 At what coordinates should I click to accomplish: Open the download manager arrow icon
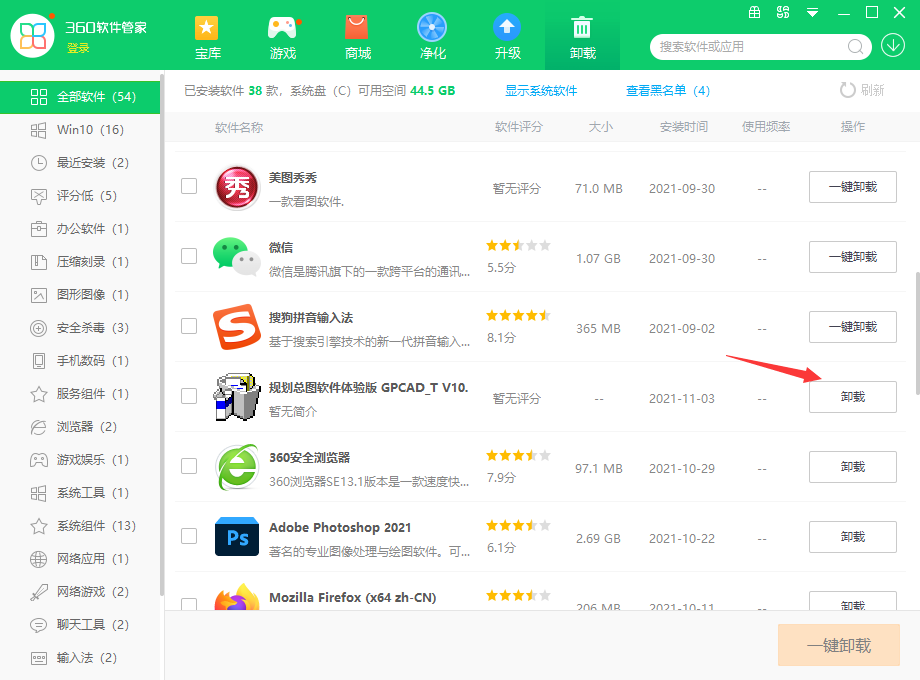click(x=892, y=45)
